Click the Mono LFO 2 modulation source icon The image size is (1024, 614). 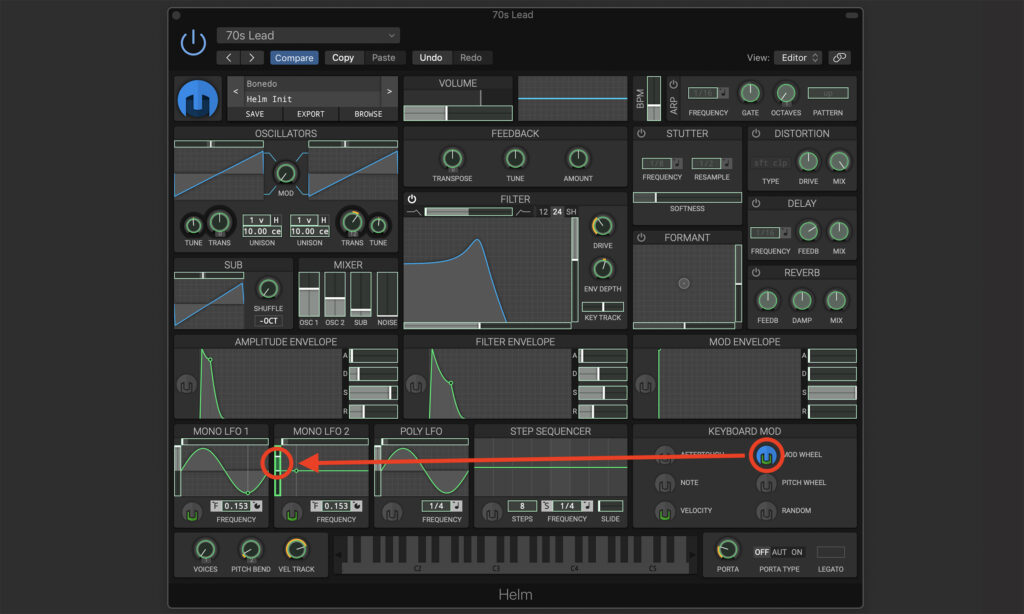coord(291,513)
